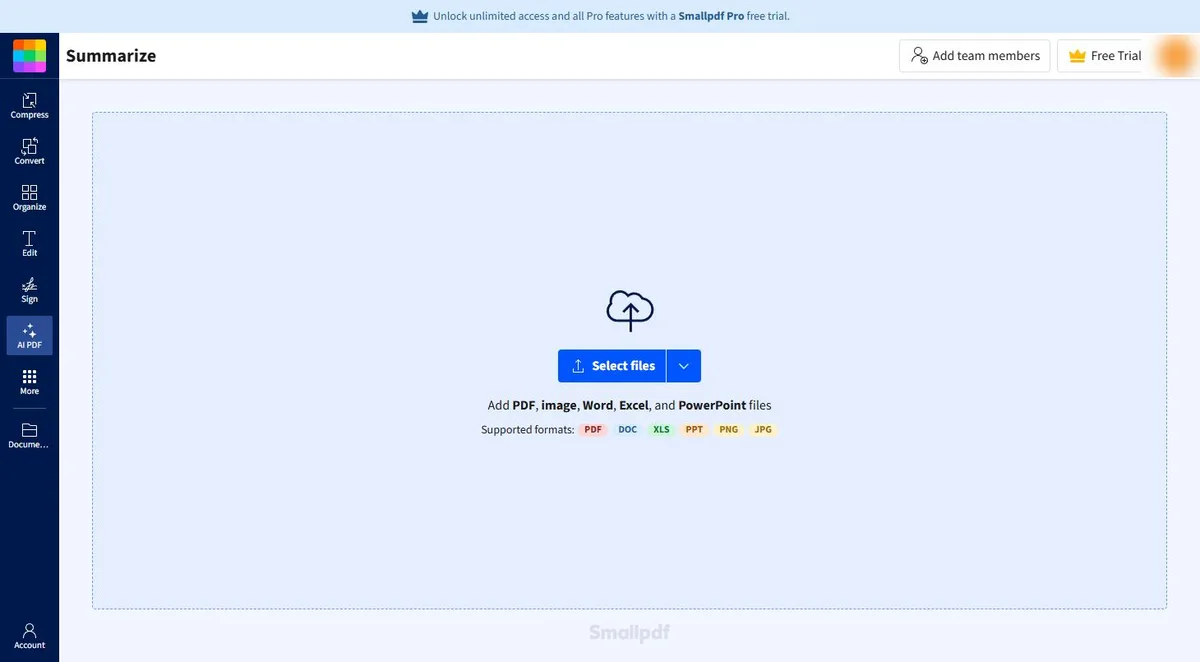Expand the Select files dropdown arrow

(684, 366)
